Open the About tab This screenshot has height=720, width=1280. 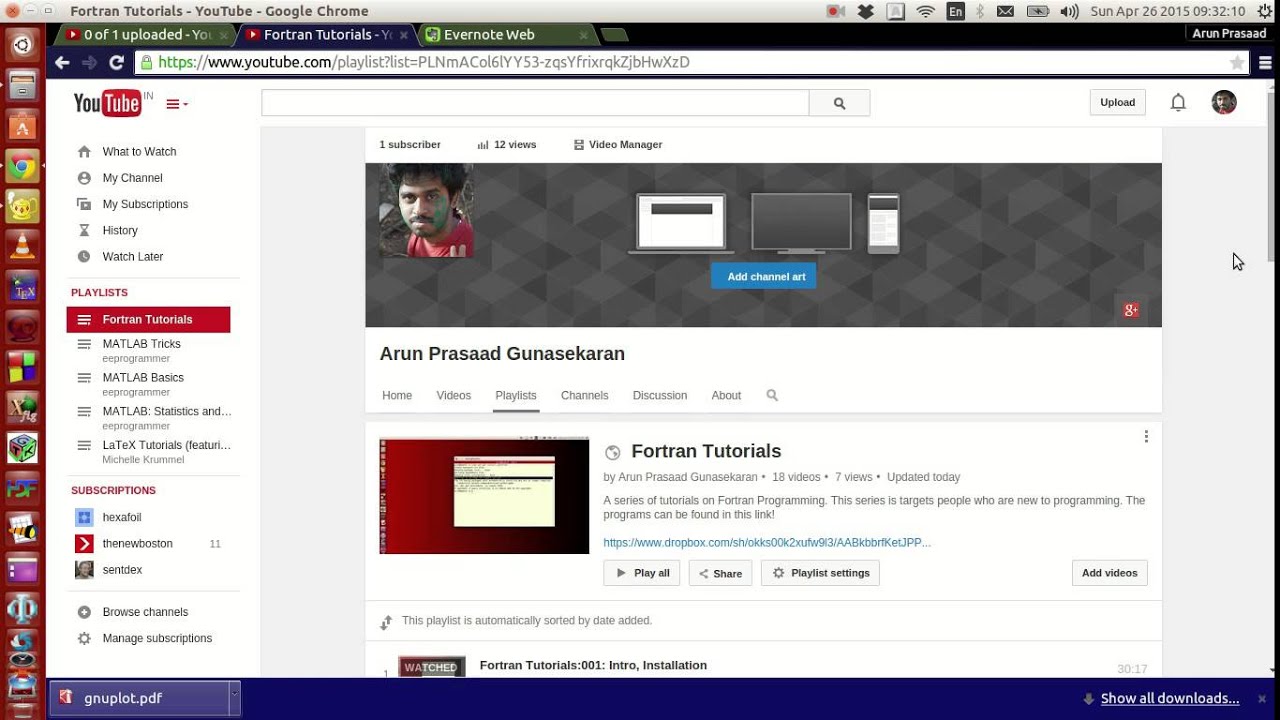point(726,396)
